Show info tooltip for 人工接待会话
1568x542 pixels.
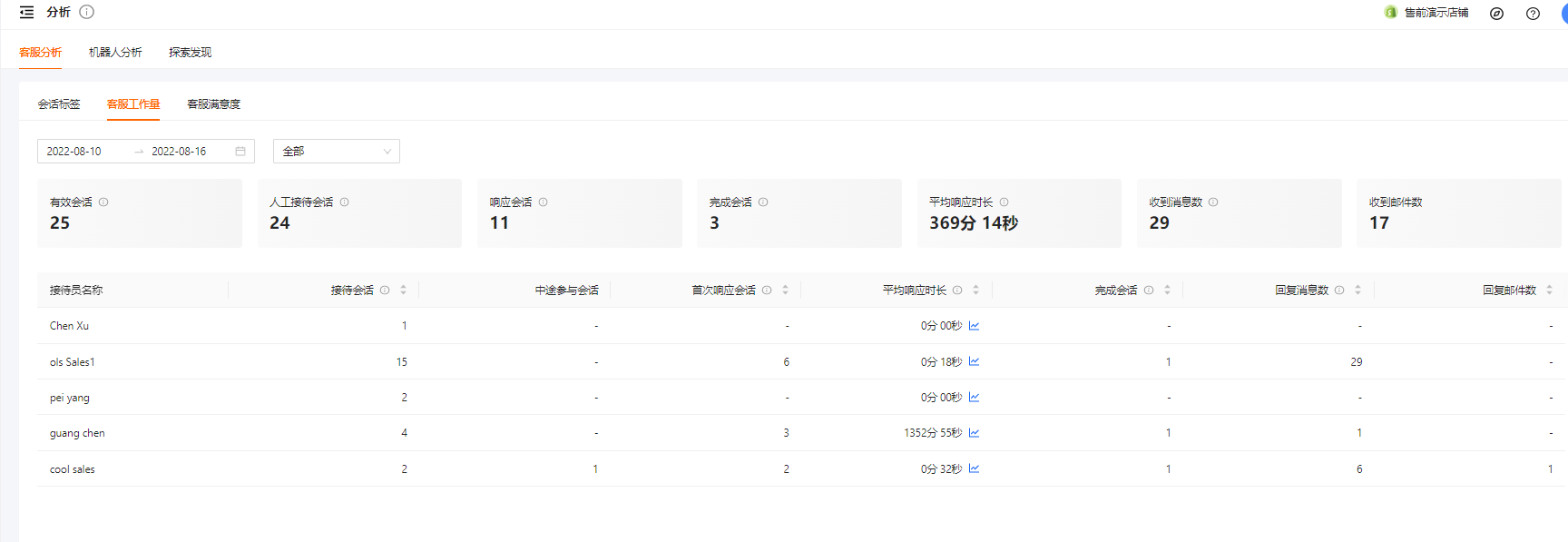click(x=345, y=202)
